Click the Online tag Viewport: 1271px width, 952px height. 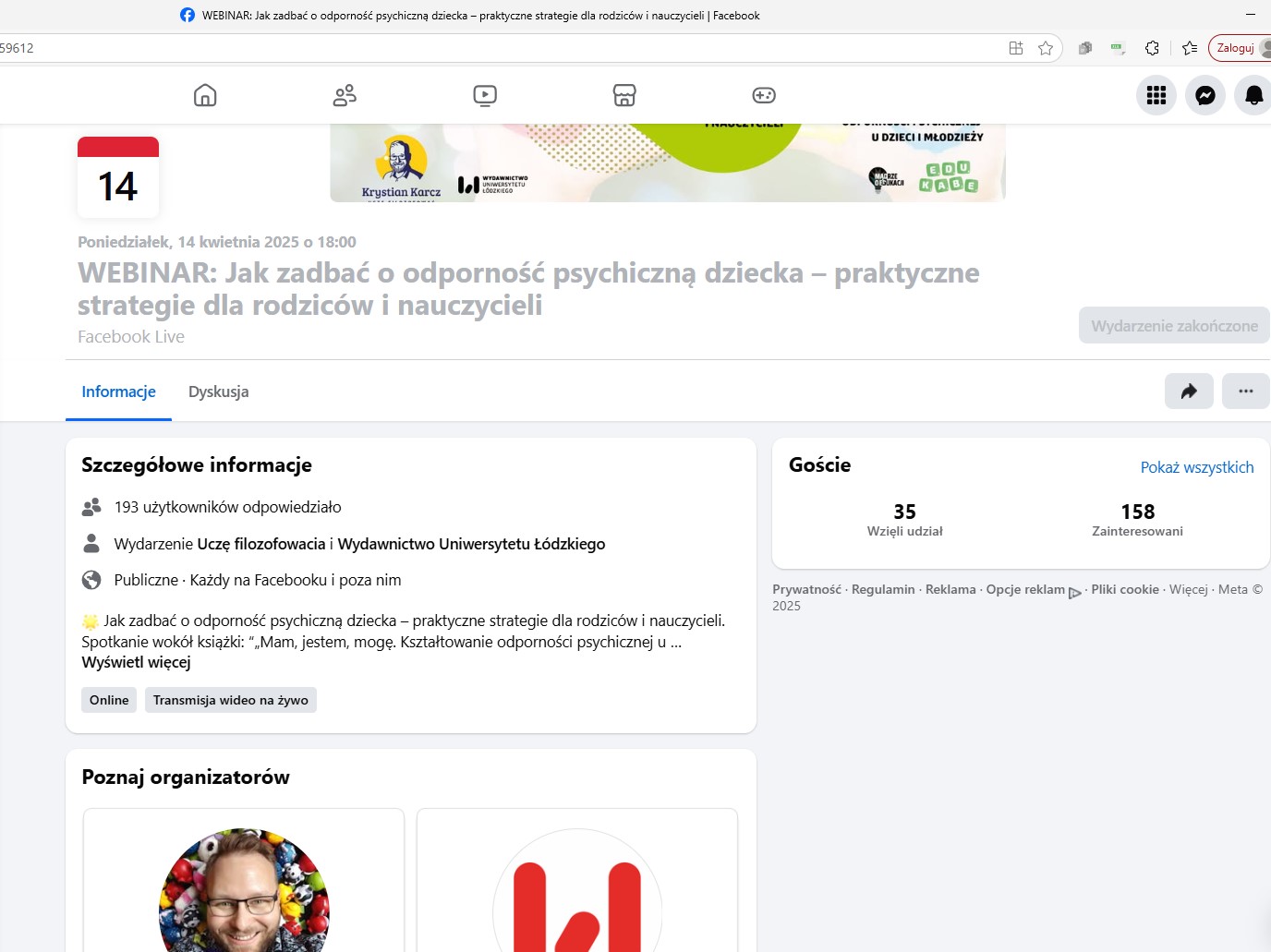[x=109, y=700]
